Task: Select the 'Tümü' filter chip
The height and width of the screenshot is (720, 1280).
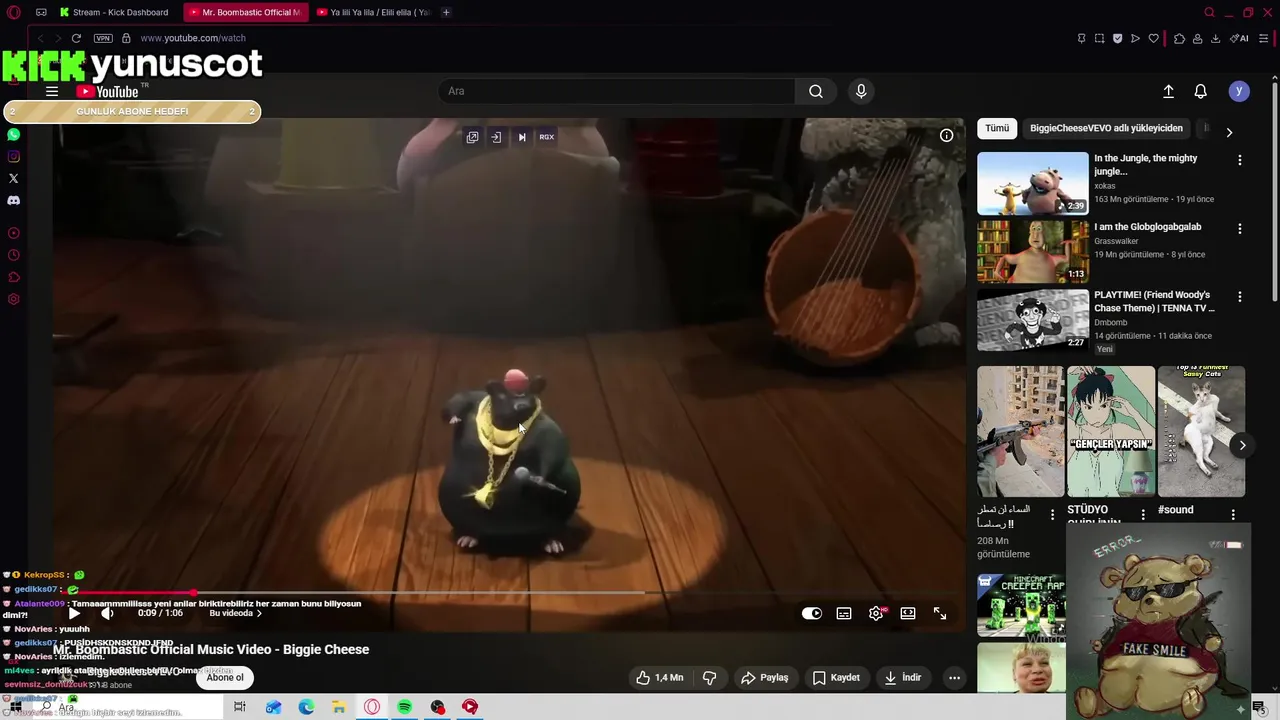Action: pyautogui.click(x=997, y=128)
